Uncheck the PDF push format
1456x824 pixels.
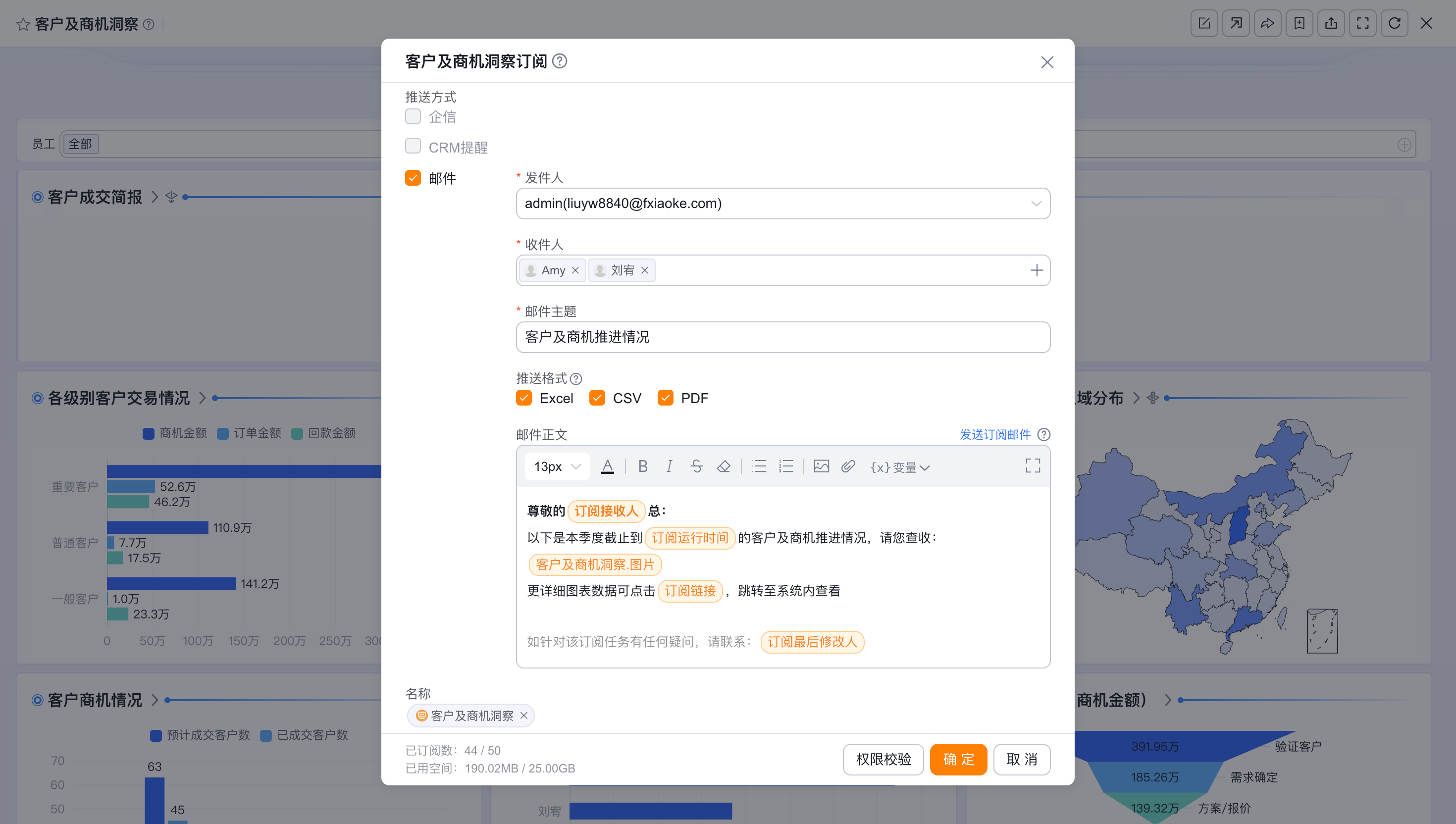point(666,398)
